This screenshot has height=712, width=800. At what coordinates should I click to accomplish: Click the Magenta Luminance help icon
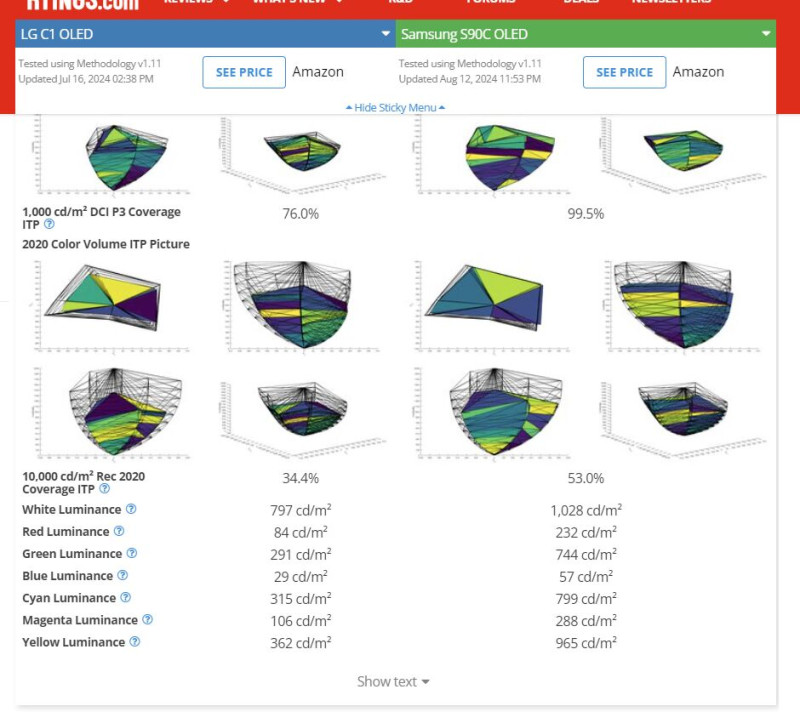coord(147,619)
